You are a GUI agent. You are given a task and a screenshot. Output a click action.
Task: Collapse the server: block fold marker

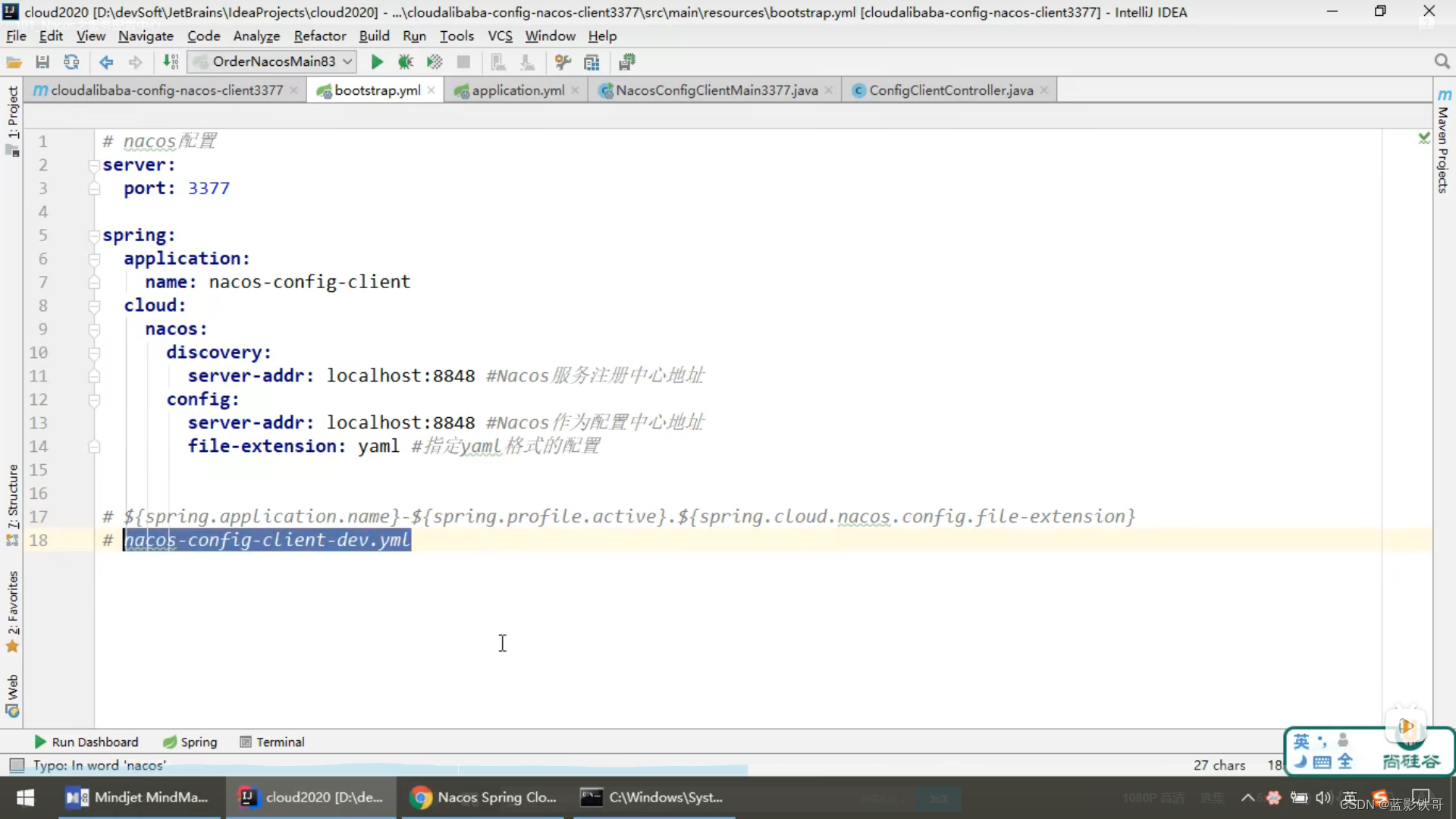click(x=94, y=165)
